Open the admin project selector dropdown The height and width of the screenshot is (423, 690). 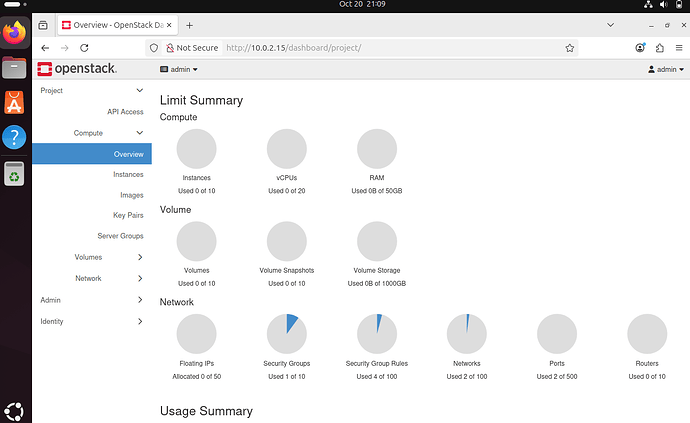[x=179, y=70]
